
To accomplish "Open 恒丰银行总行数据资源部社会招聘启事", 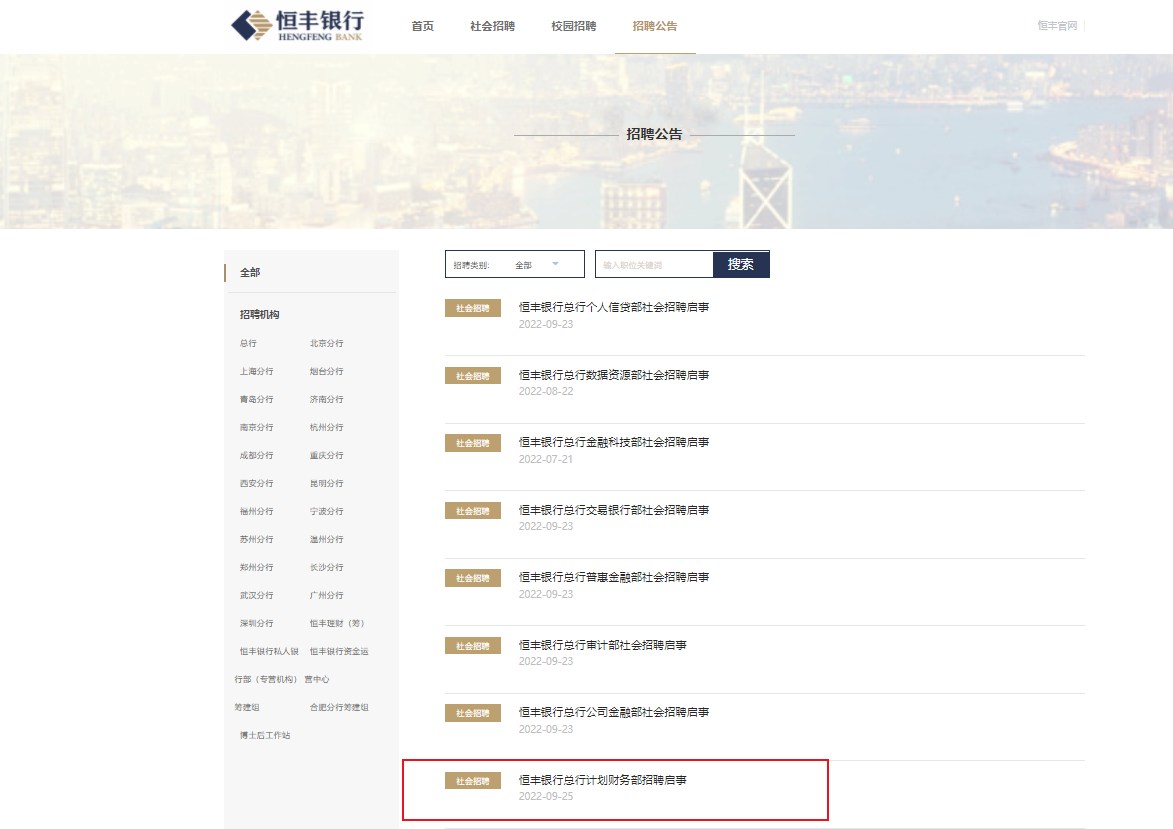I will point(613,375).
